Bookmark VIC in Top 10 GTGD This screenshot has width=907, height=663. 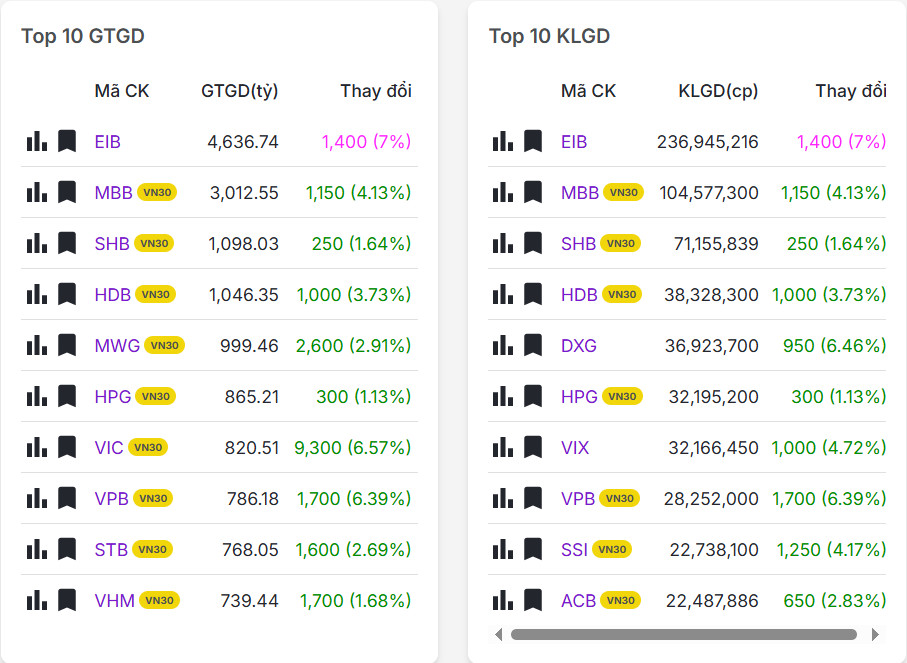tap(67, 447)
